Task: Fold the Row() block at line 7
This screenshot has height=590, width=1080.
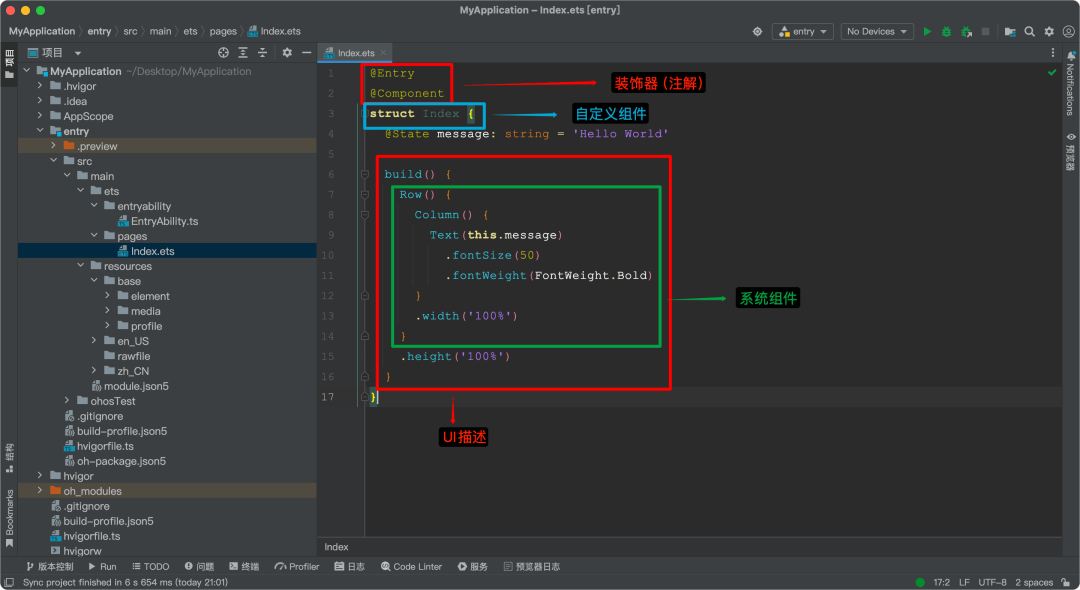Action: [365, 195]
